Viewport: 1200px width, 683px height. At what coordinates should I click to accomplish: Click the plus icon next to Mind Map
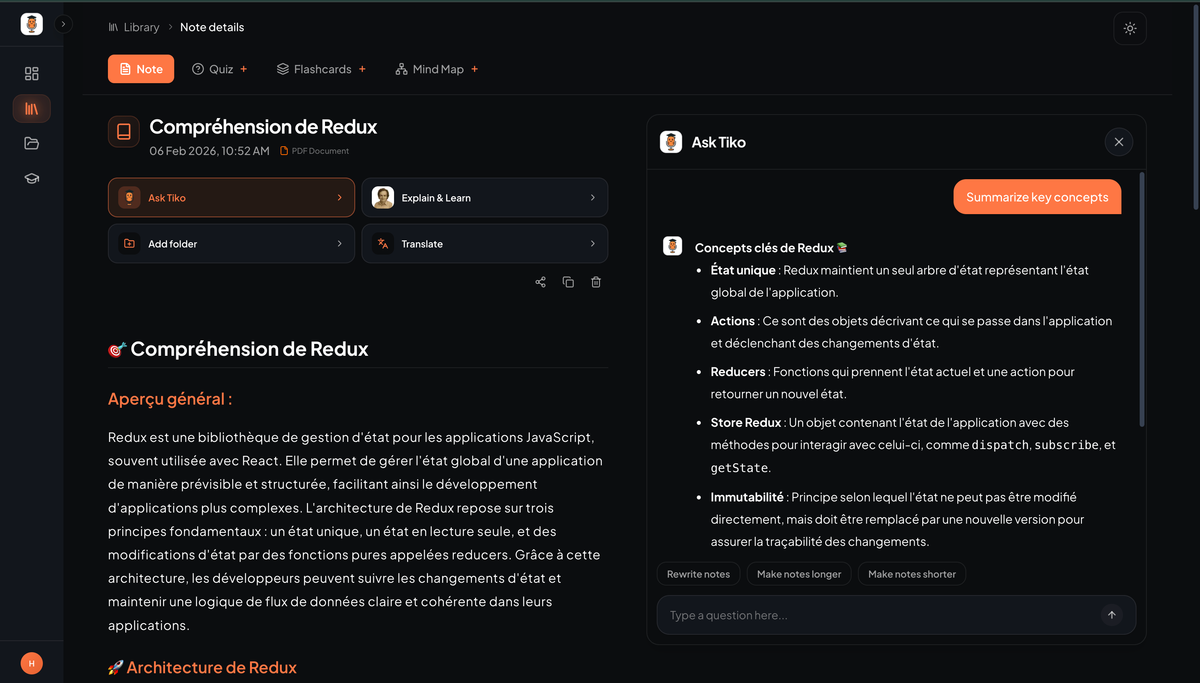(x=475, y=69)
